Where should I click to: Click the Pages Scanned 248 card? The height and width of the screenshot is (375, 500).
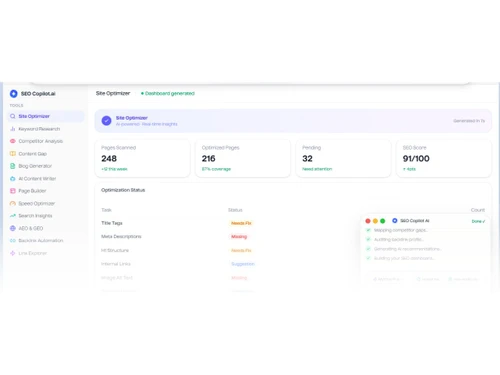143,158
